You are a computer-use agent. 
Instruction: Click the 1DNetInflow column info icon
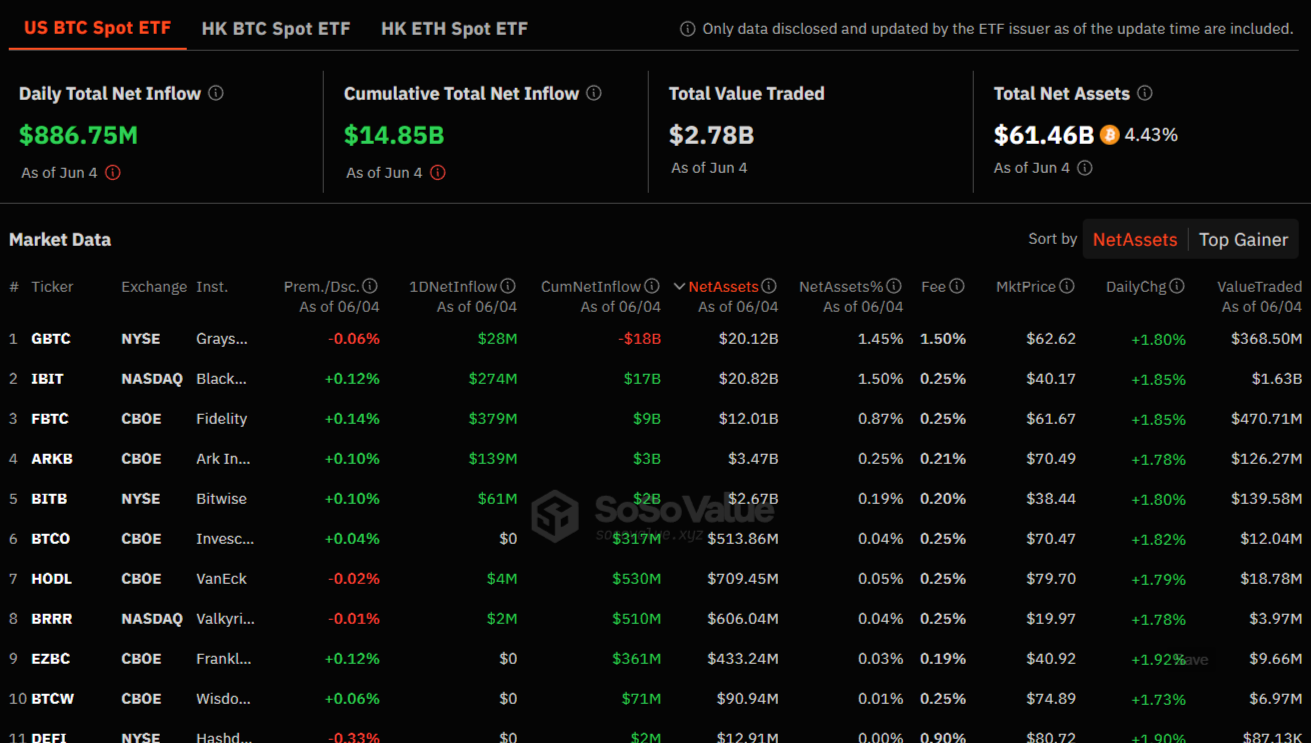click(508, 286)
